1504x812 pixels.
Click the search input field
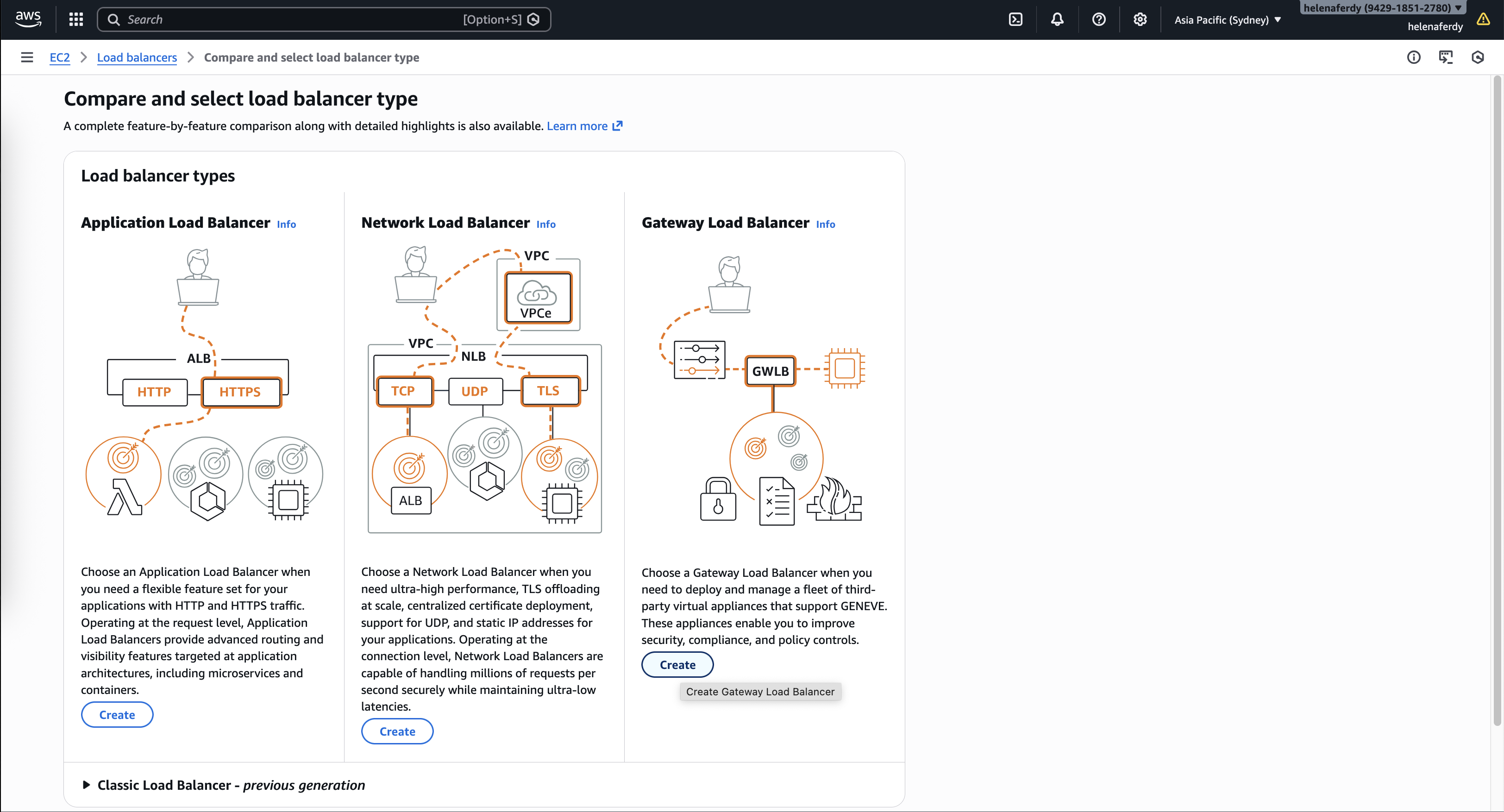click(292, 19)
